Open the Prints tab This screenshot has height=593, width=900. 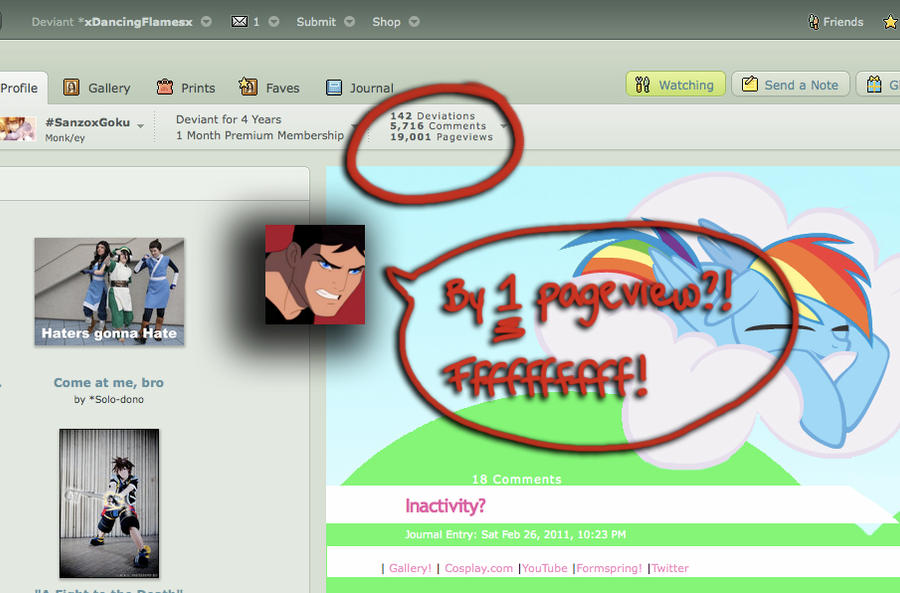[x=186, y=88]
